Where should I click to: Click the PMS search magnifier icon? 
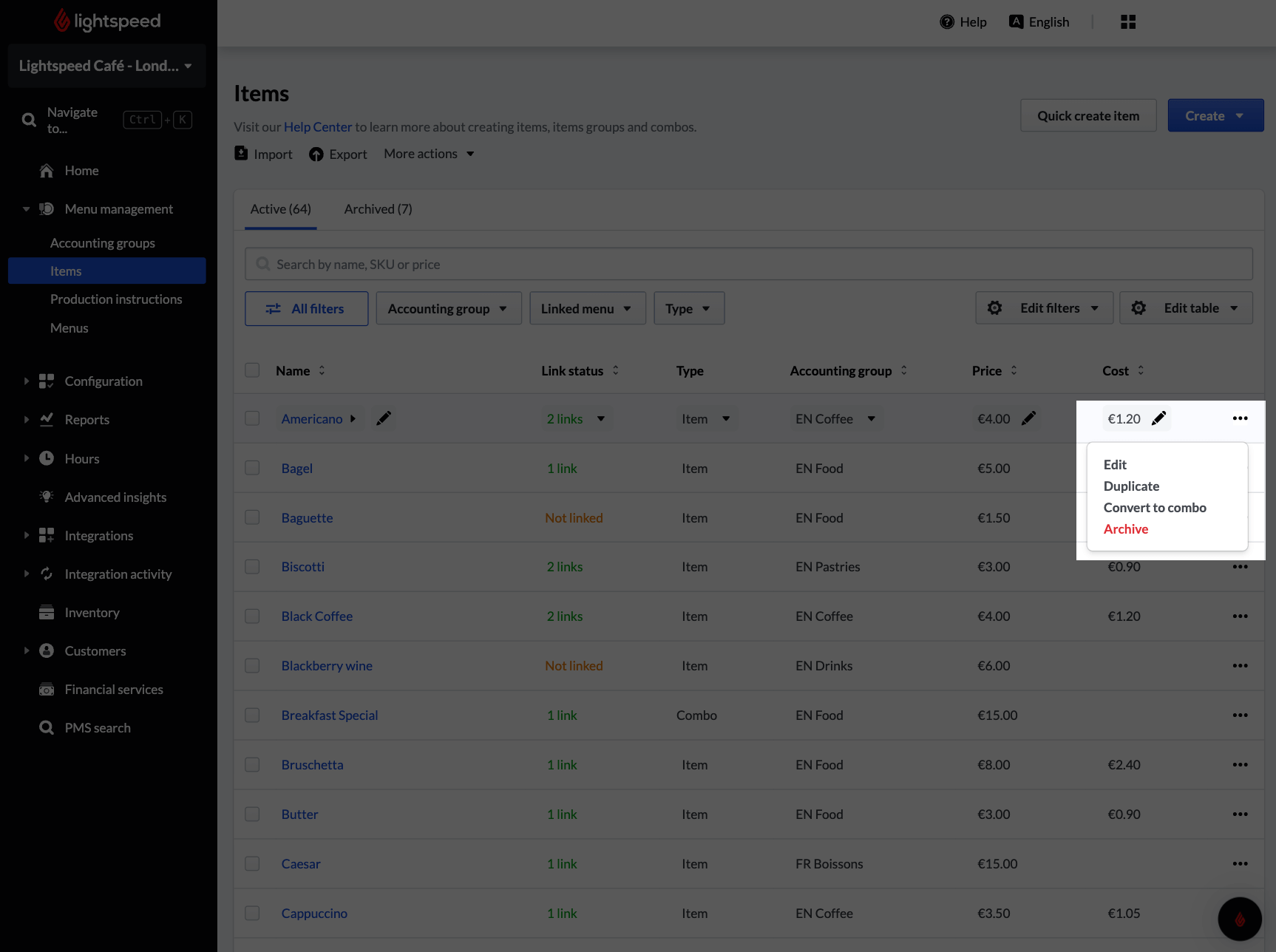coord(47,728)
